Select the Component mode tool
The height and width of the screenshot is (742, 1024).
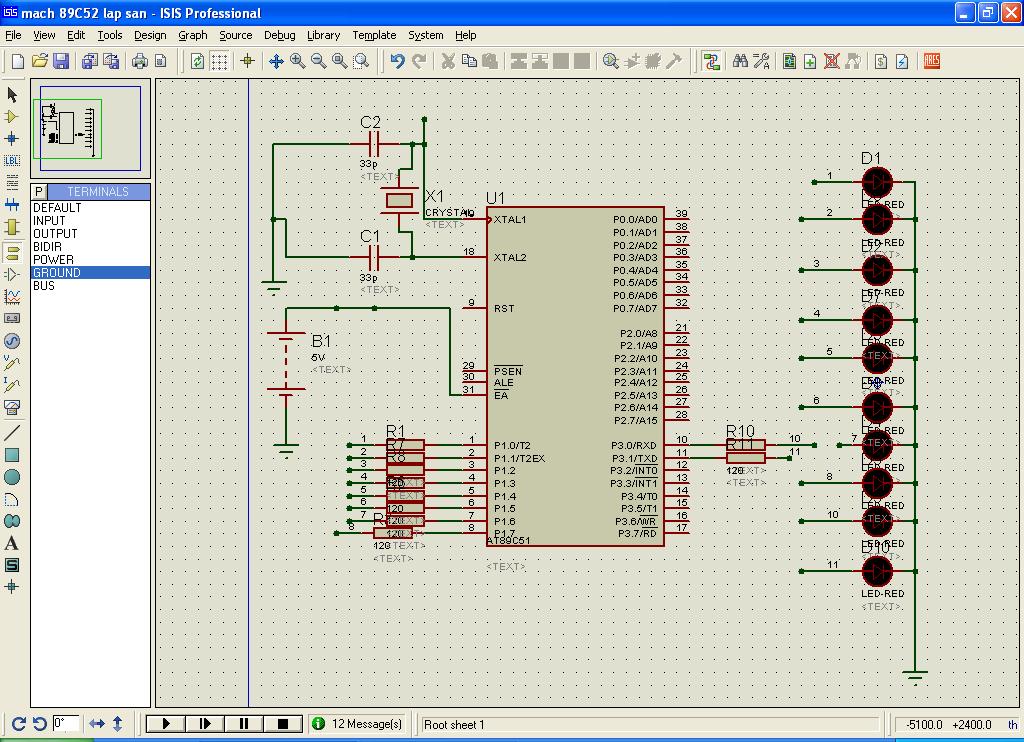pyautogui.click(x=12, y=116)
